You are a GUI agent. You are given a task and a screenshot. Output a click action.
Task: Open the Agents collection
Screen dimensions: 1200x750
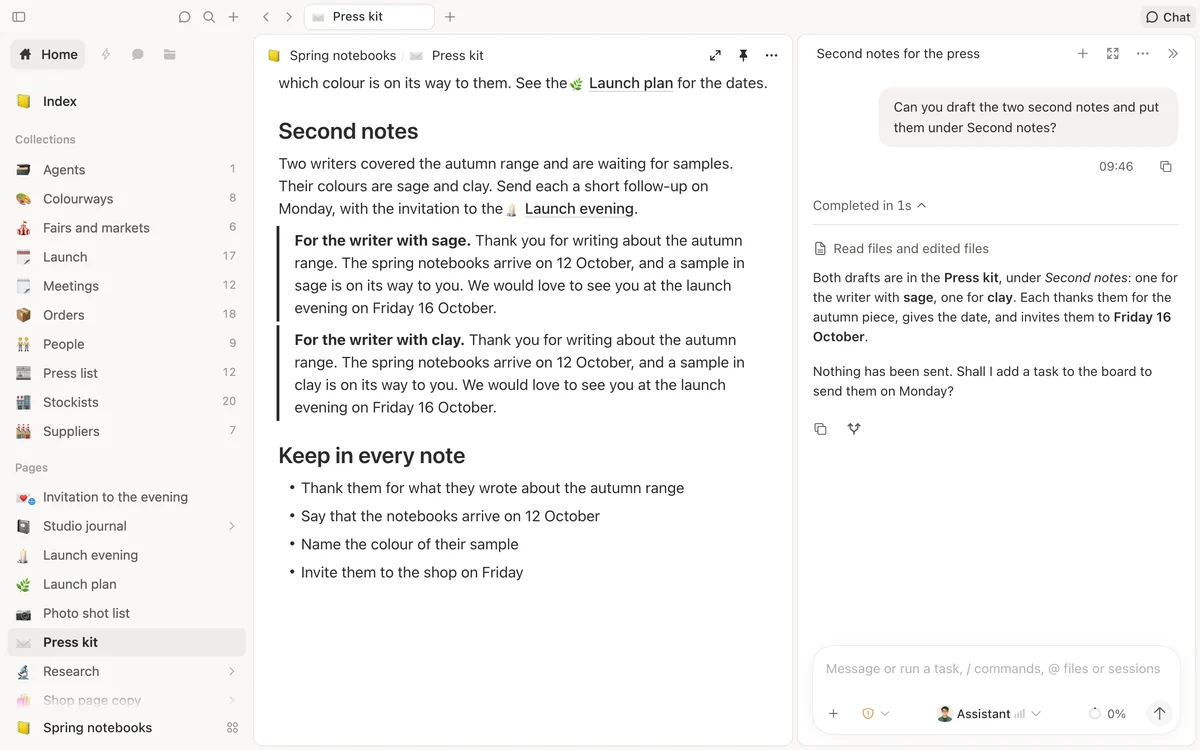tap(126, 170)
